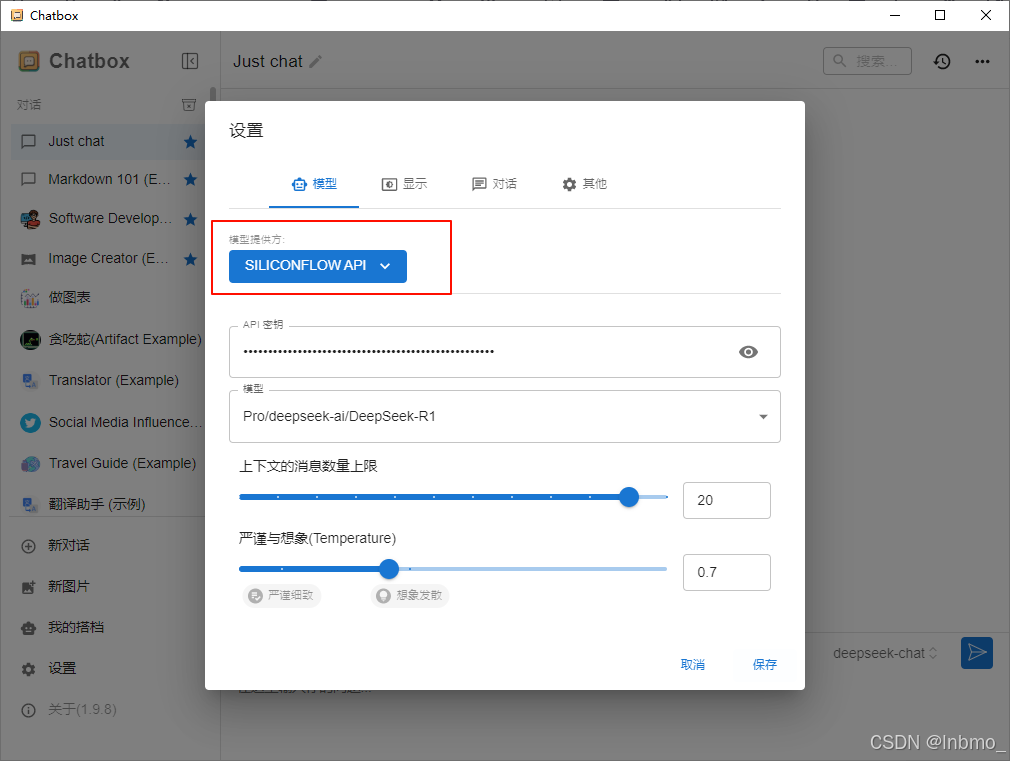Screen dimensions: 1010x761
Task: Switch to the 模型 tab
Action: (x=314, y=184)
